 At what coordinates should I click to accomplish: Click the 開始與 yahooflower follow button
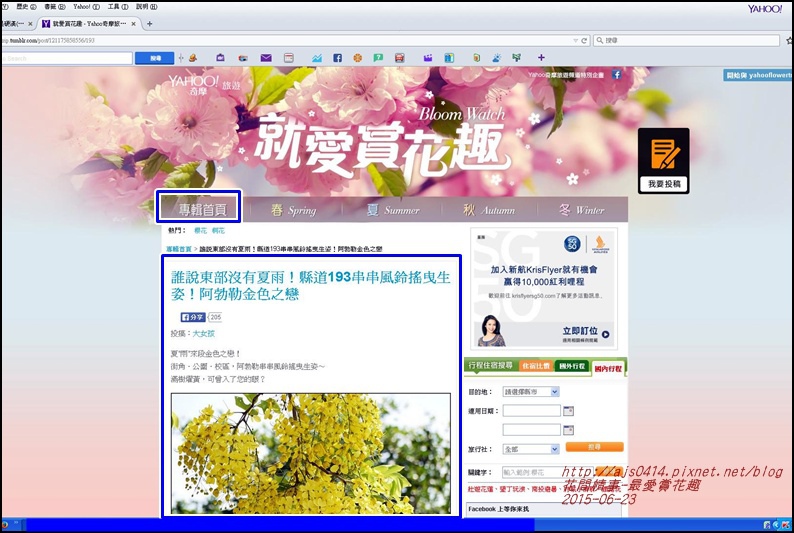pyautogui.click(x=758, y=75)
